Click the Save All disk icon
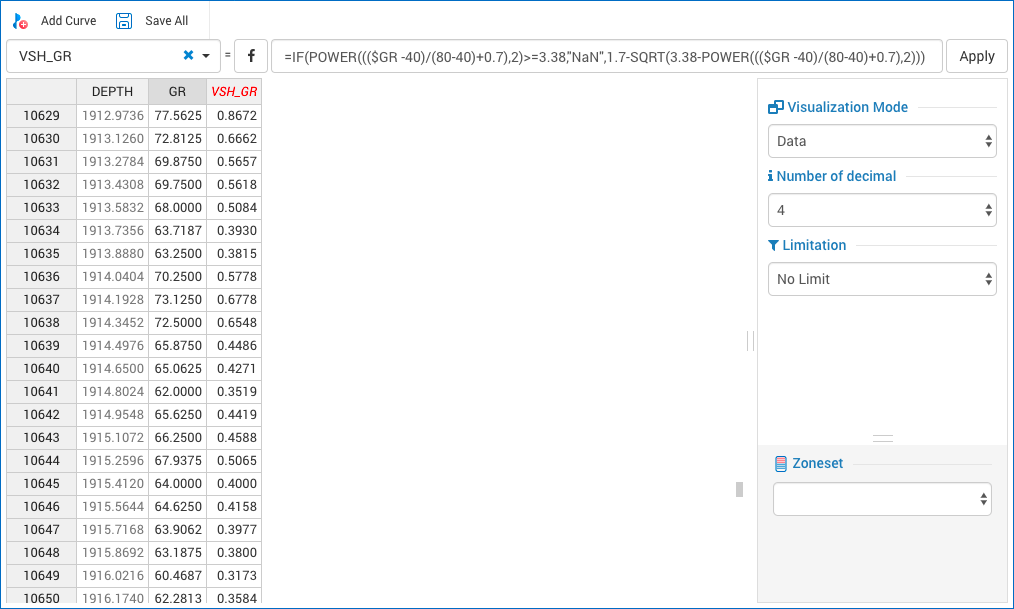Image resolution: width=1014 pixels, height=609 pixels. point(124,21)
